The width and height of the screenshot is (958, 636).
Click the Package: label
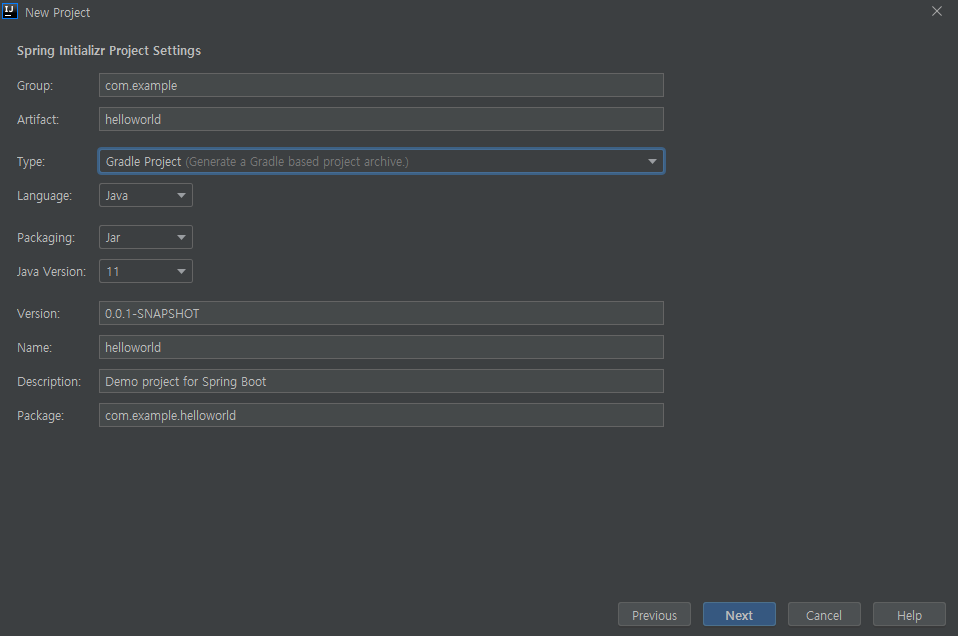pos(40,416)
